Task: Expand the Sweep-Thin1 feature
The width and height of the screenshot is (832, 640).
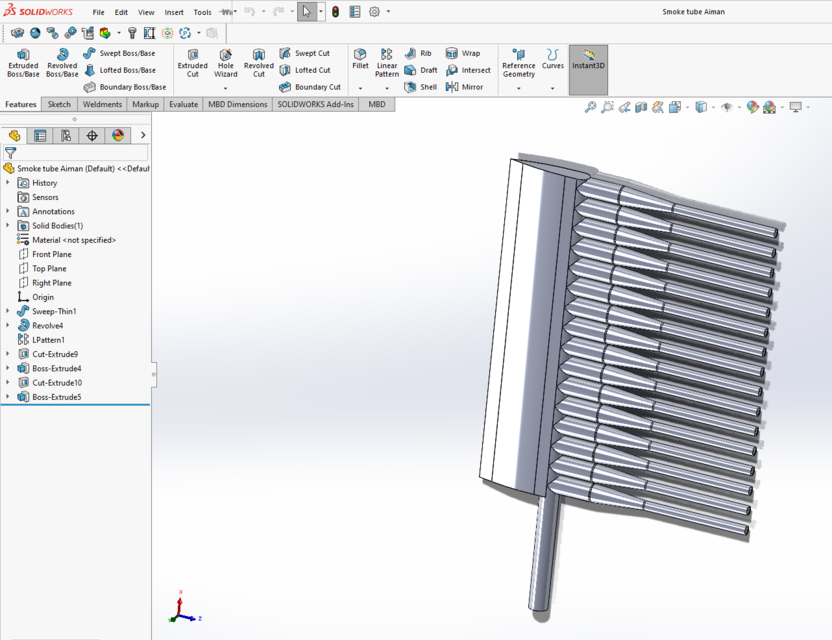Action: (x=8, y=311)
